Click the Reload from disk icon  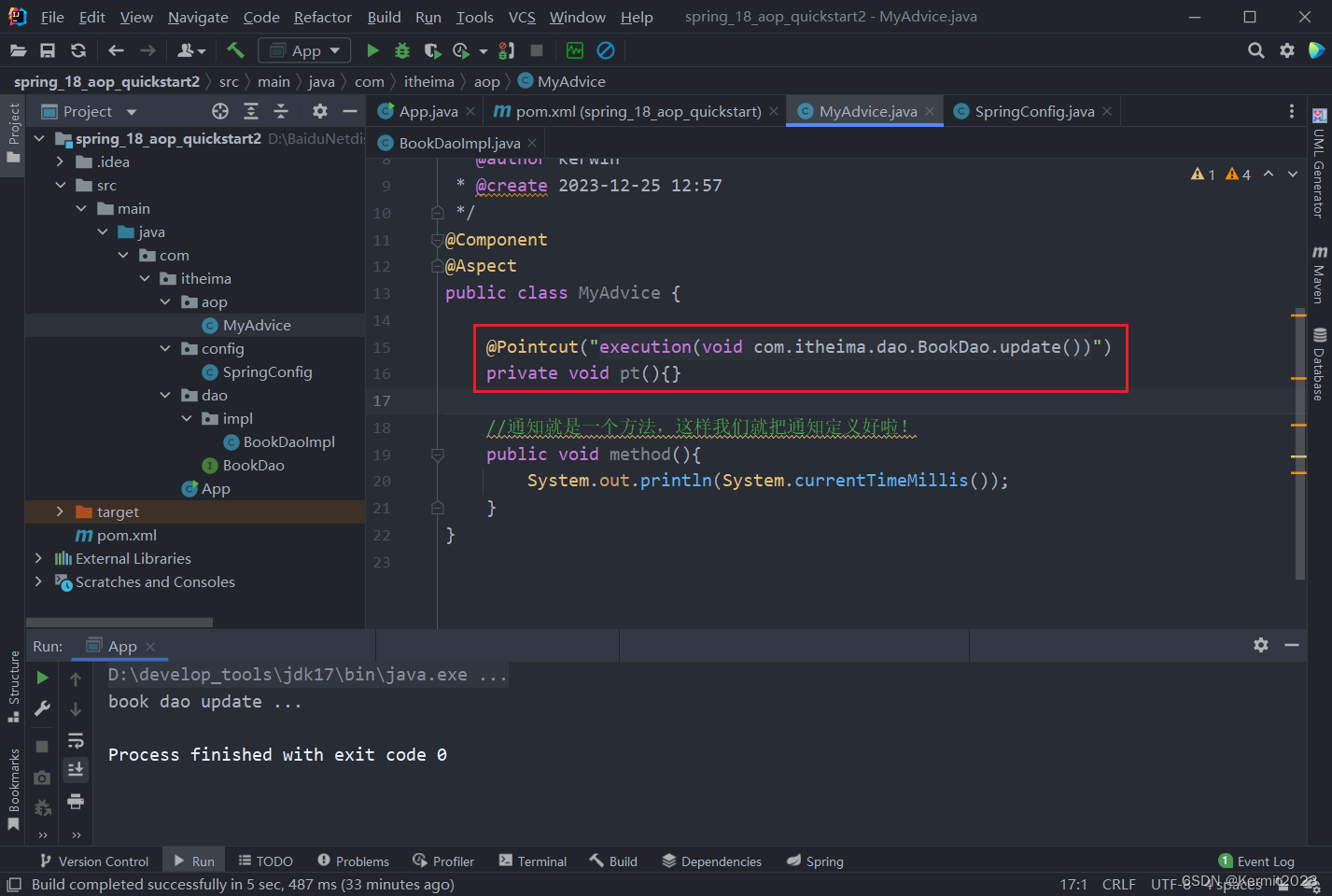click(x=78, y=50)
